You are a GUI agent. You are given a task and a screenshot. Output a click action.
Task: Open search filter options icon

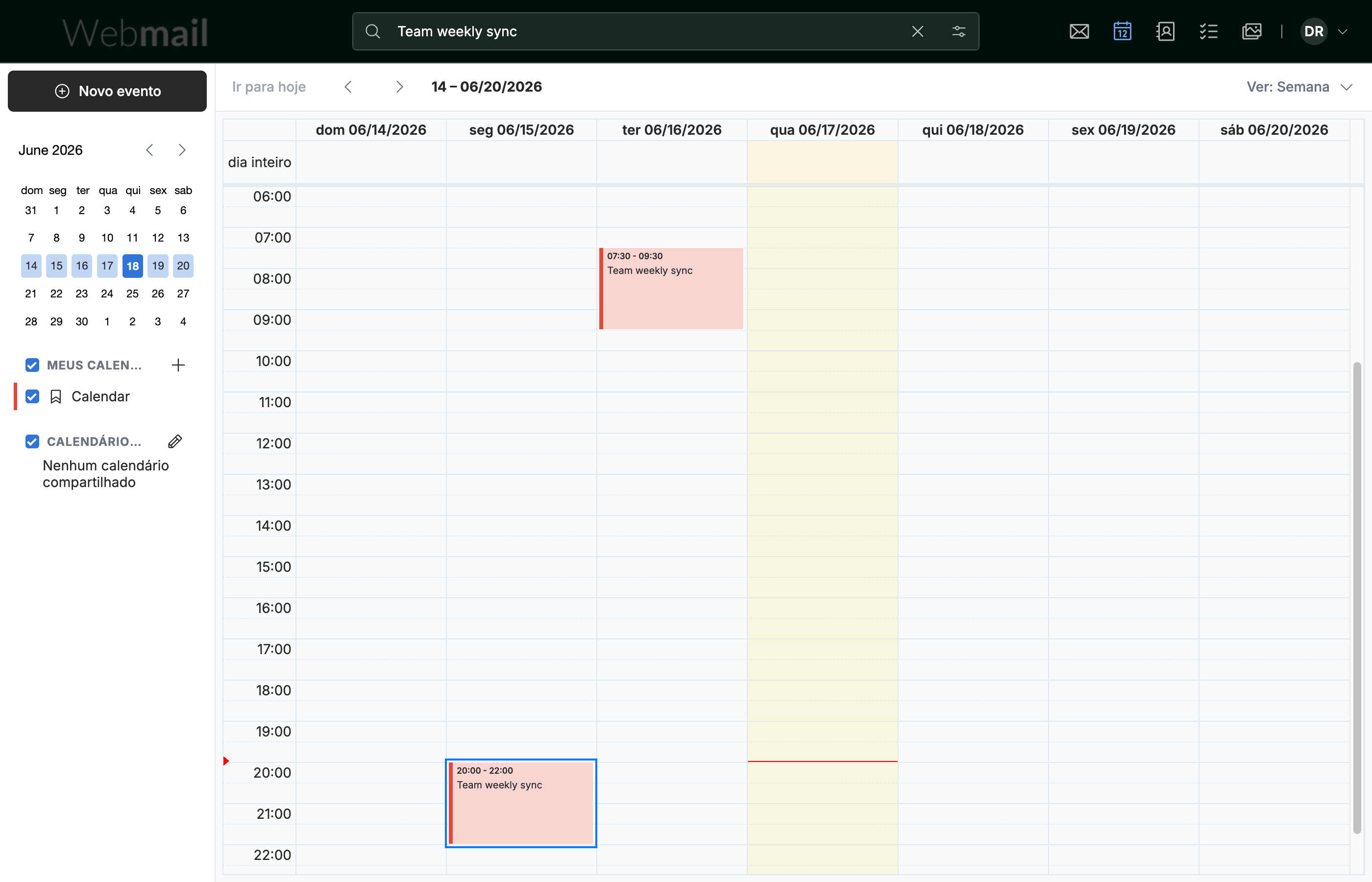pos(958,31)
